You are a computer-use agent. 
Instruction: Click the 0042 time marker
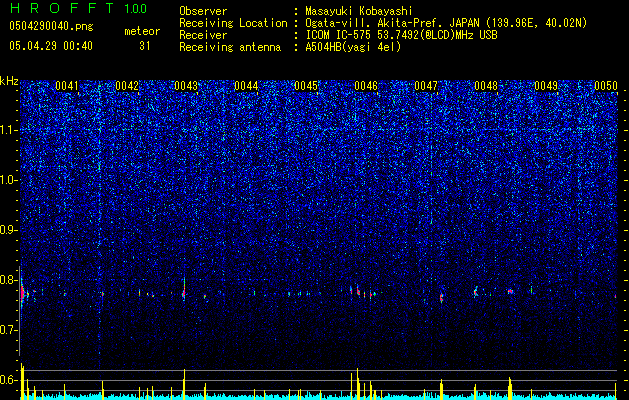tap(127, 86)
